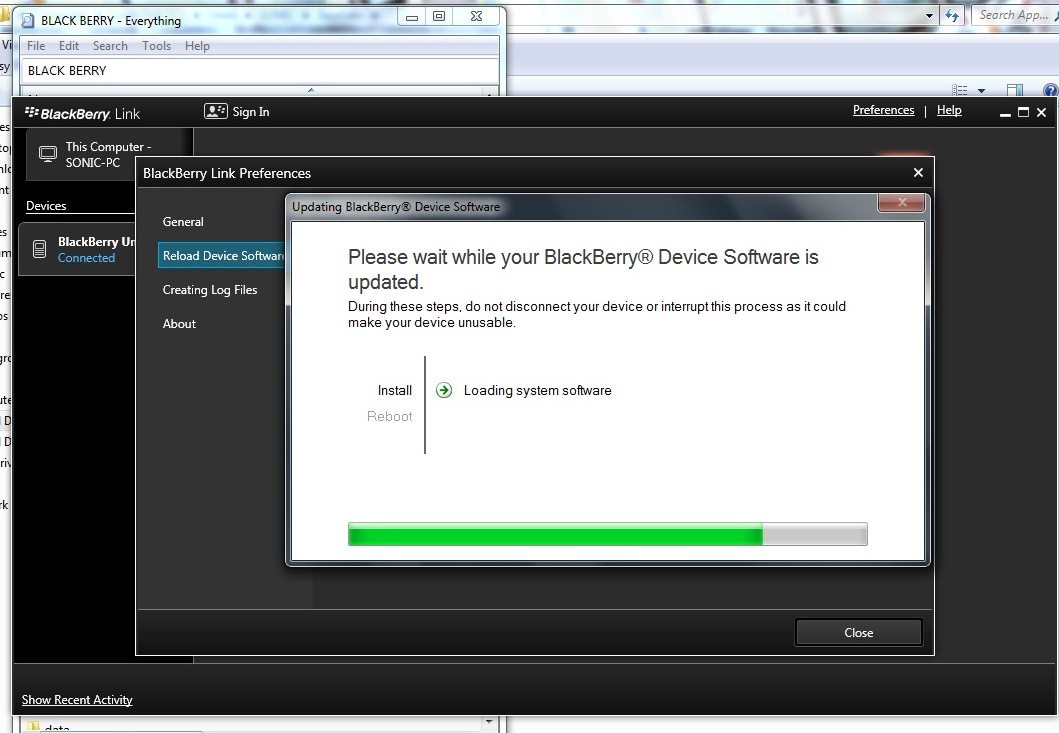Click the Connected status text

86,258
